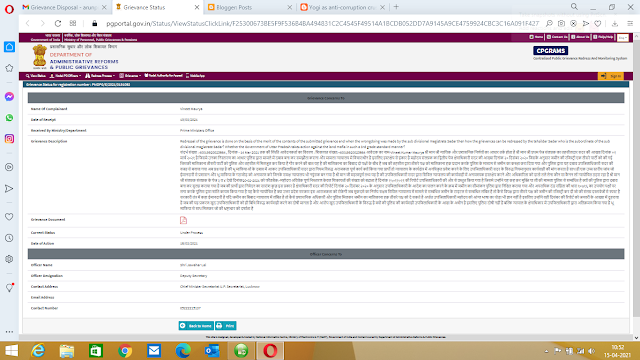640x360 pixels.
Task: Open Instagram in Opera sidebar
Action: click(9, 139)
